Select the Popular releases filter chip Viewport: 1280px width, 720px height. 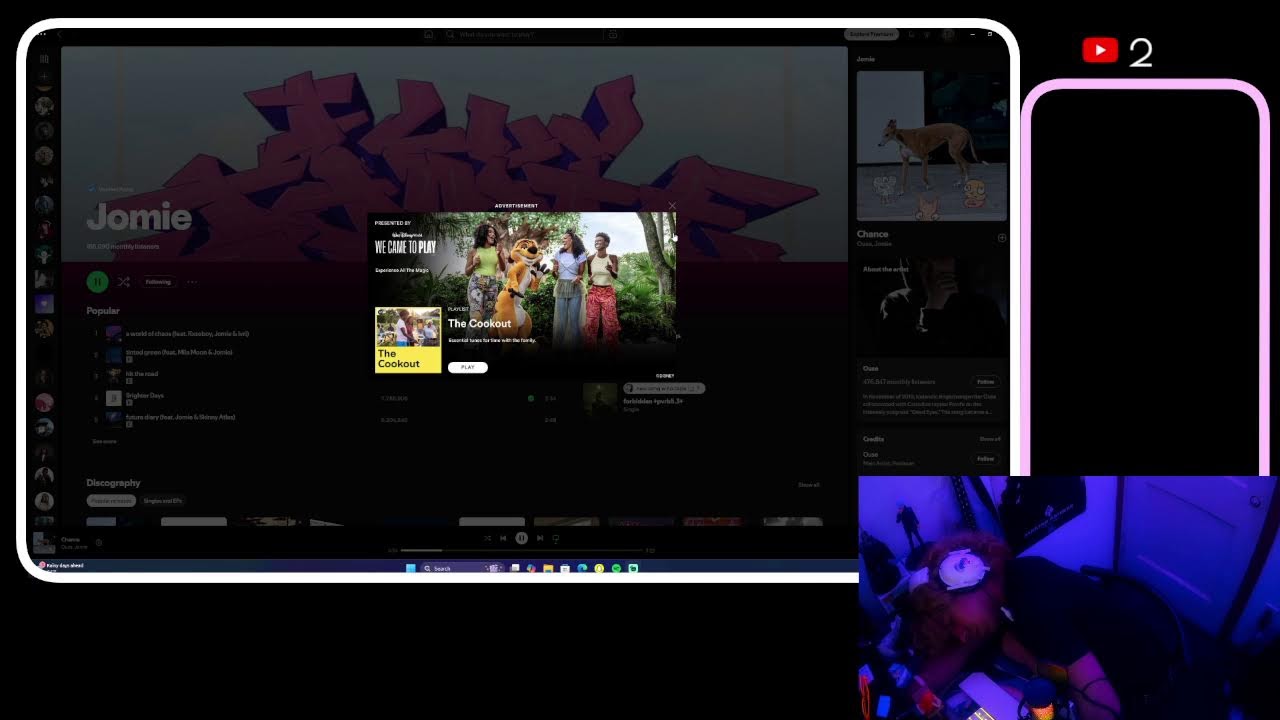click(x=111, y=501)
